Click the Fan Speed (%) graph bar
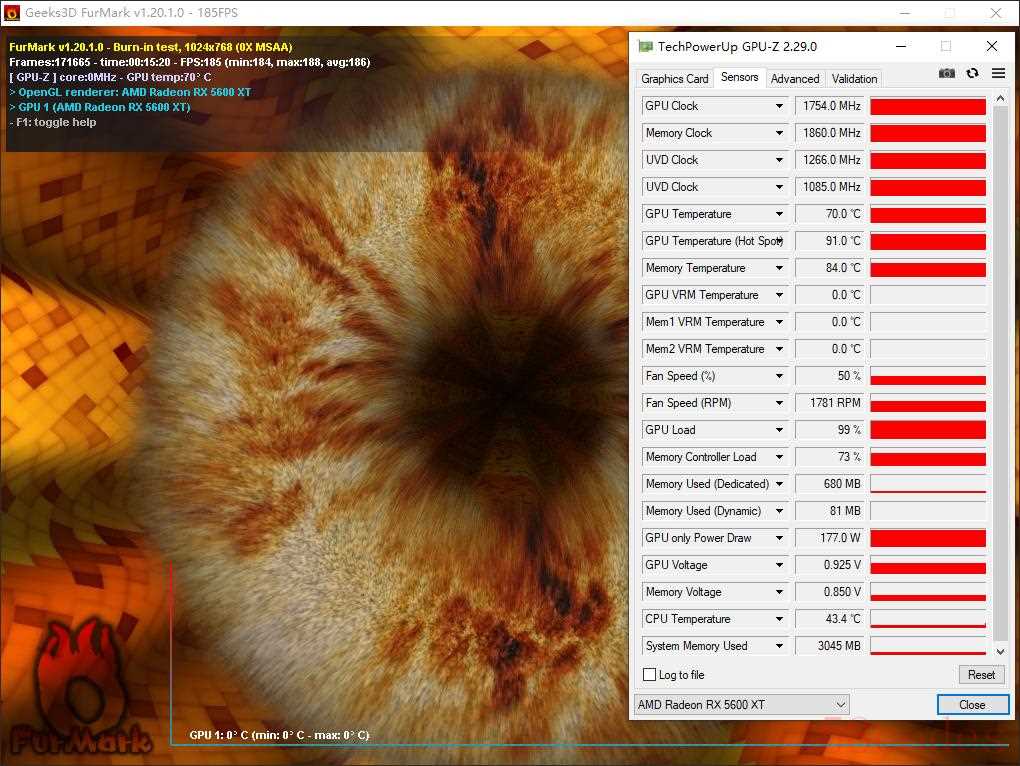The width and height of the screenshot is (1020, 766). pos(928,376)
